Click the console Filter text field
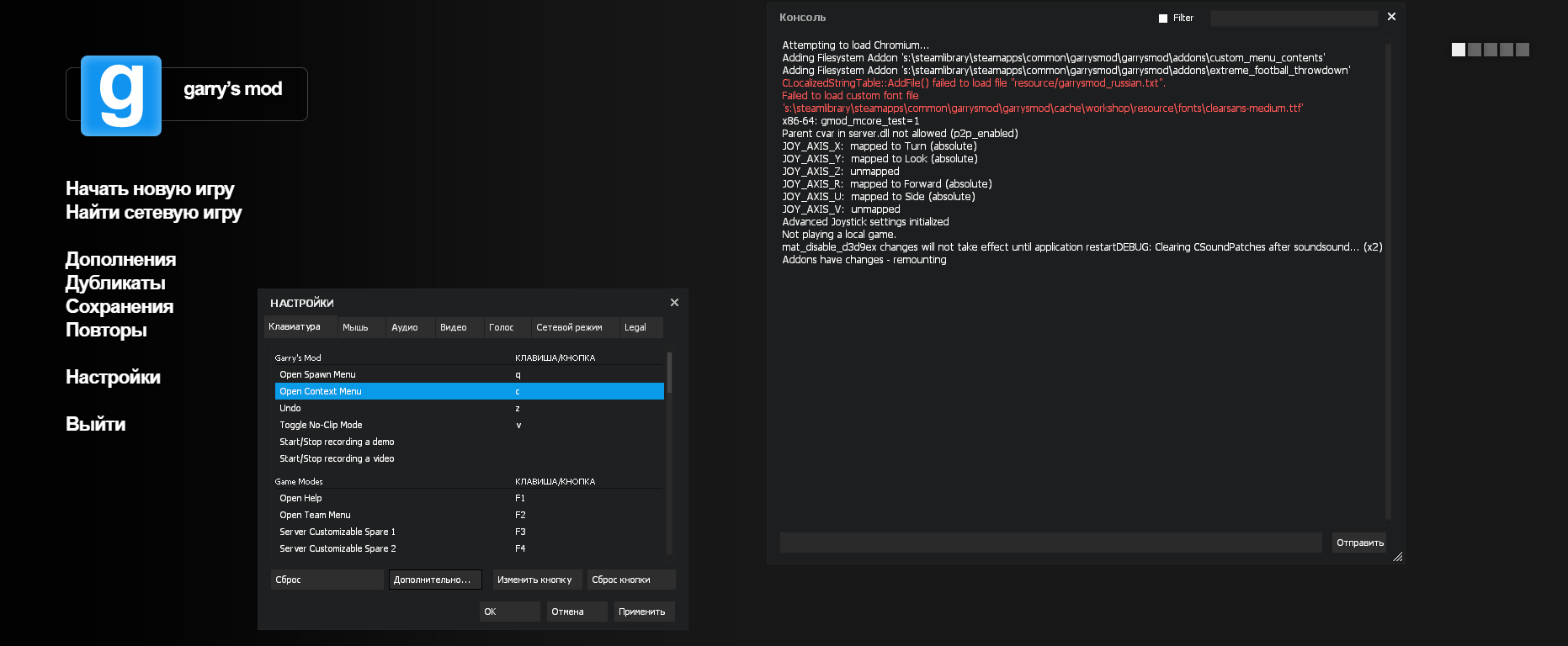This screenshot has height=646, width=1568. point(1293,19)
